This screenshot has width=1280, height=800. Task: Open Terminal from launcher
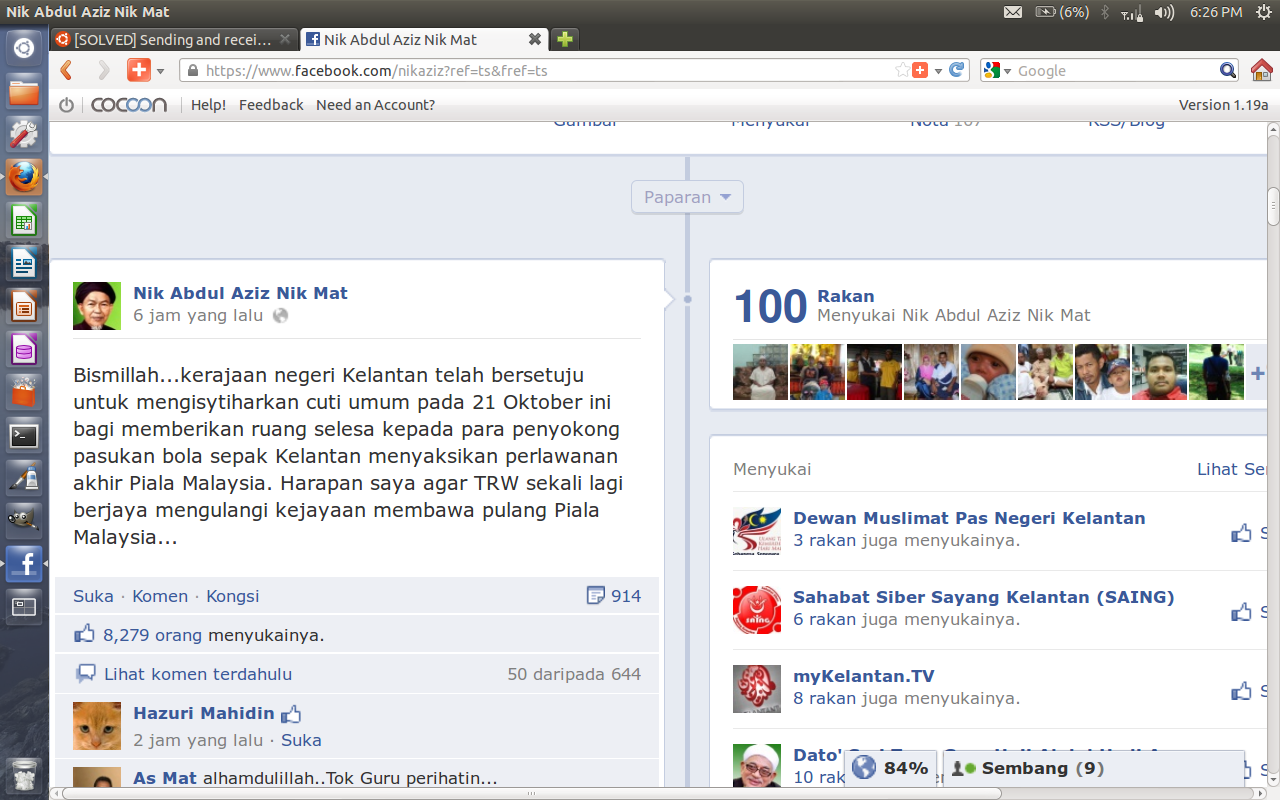pyautogui.click(x=24, y=436)
